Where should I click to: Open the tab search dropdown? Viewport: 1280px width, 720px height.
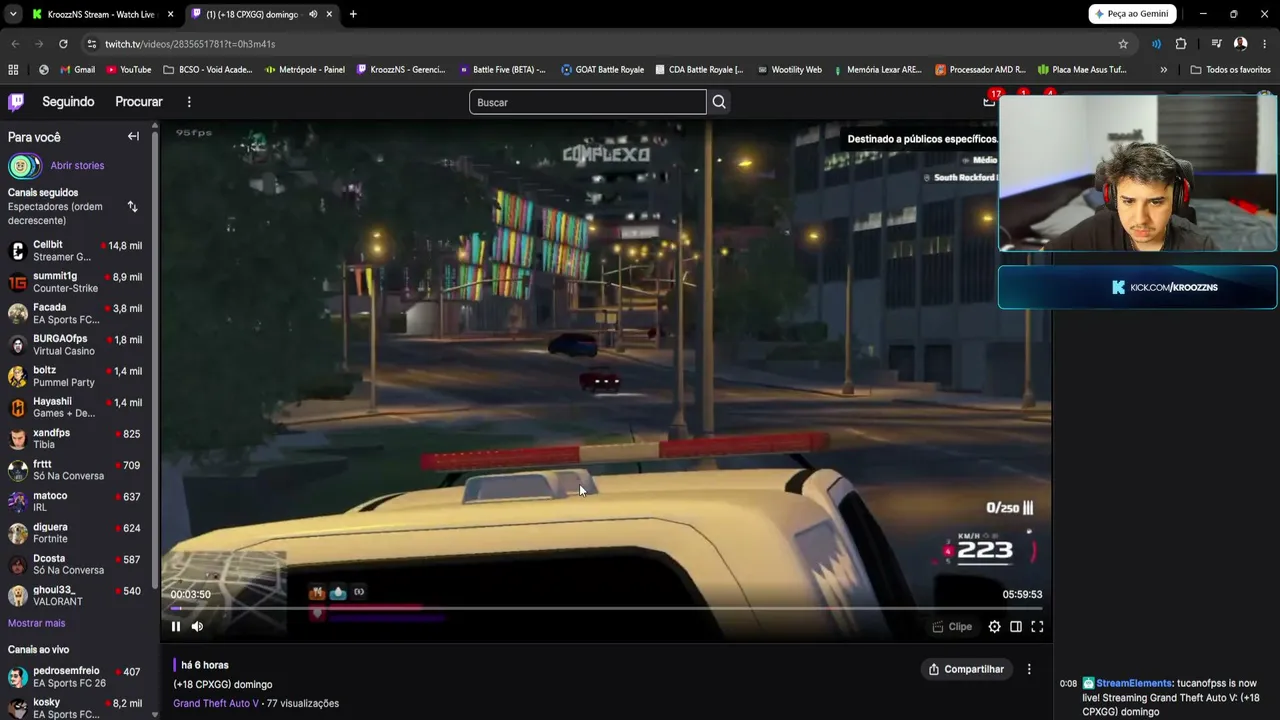click(13, 14)
